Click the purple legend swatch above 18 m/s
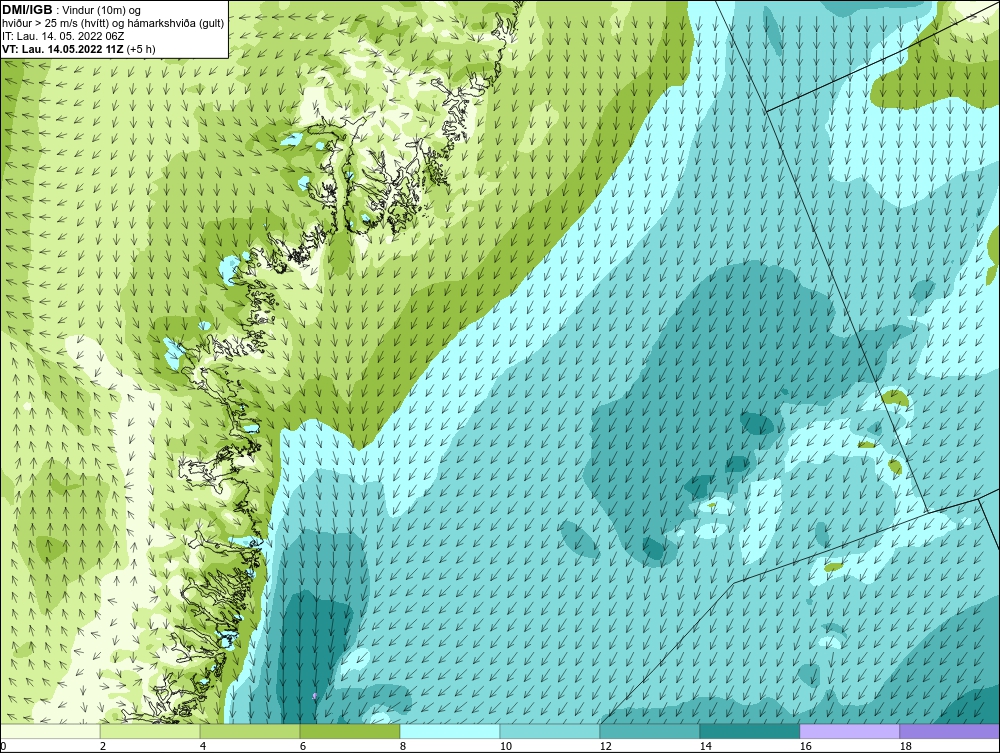Image resolution: width=1000 pixels, height=753 pixels. (950, 731)
